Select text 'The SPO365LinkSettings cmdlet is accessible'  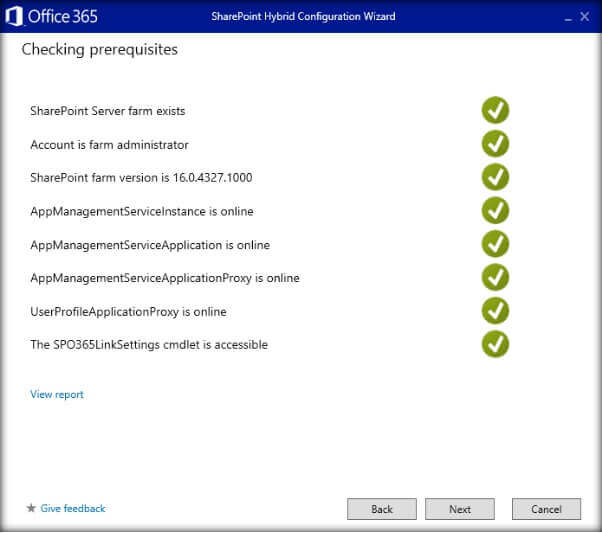(149, 345)
